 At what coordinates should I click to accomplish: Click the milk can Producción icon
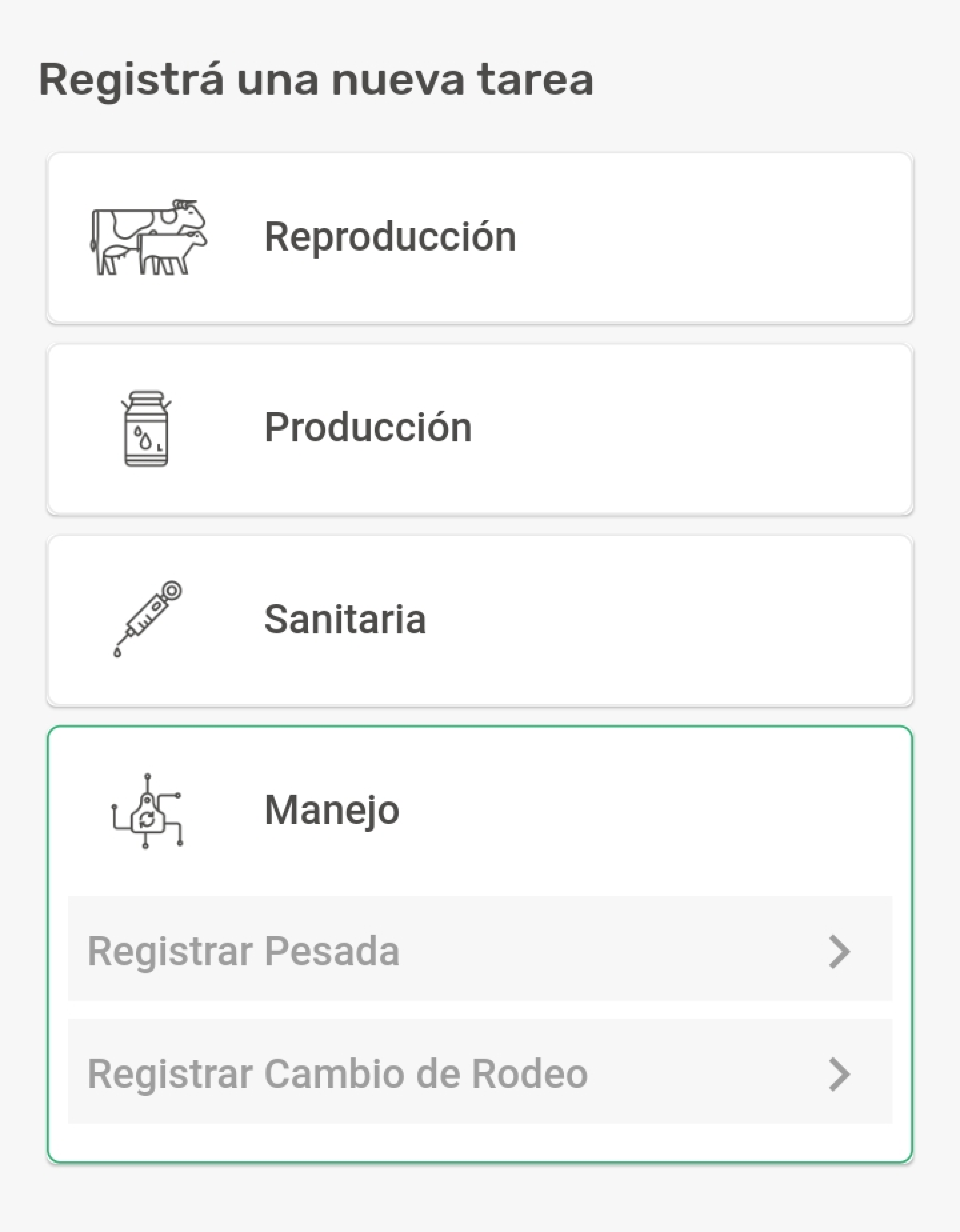146,429
